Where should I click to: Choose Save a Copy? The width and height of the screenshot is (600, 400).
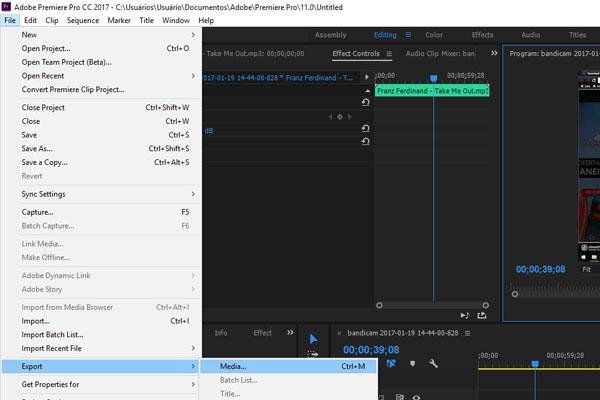[x=101, y=162]
